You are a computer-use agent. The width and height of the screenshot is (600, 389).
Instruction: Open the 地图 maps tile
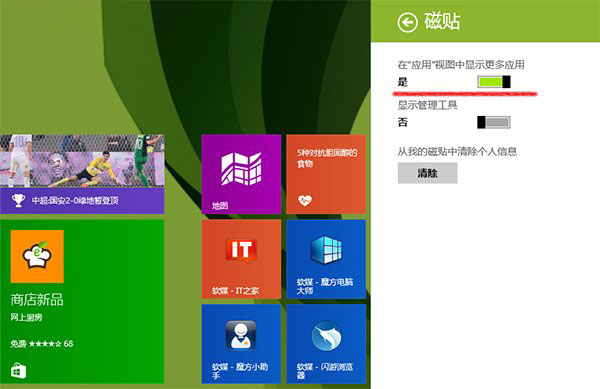241,174
